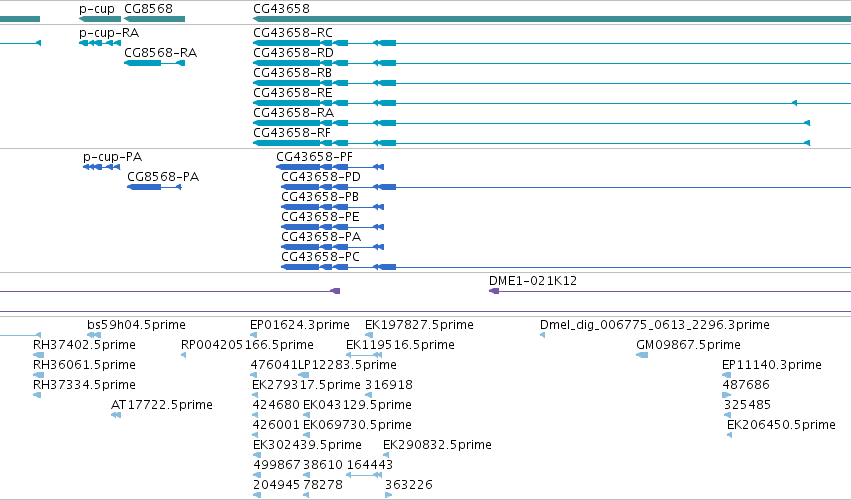Pick EST EK290832.5prime
The width and height of the screenshot is (851, 500).
click(x=437, y=445)
